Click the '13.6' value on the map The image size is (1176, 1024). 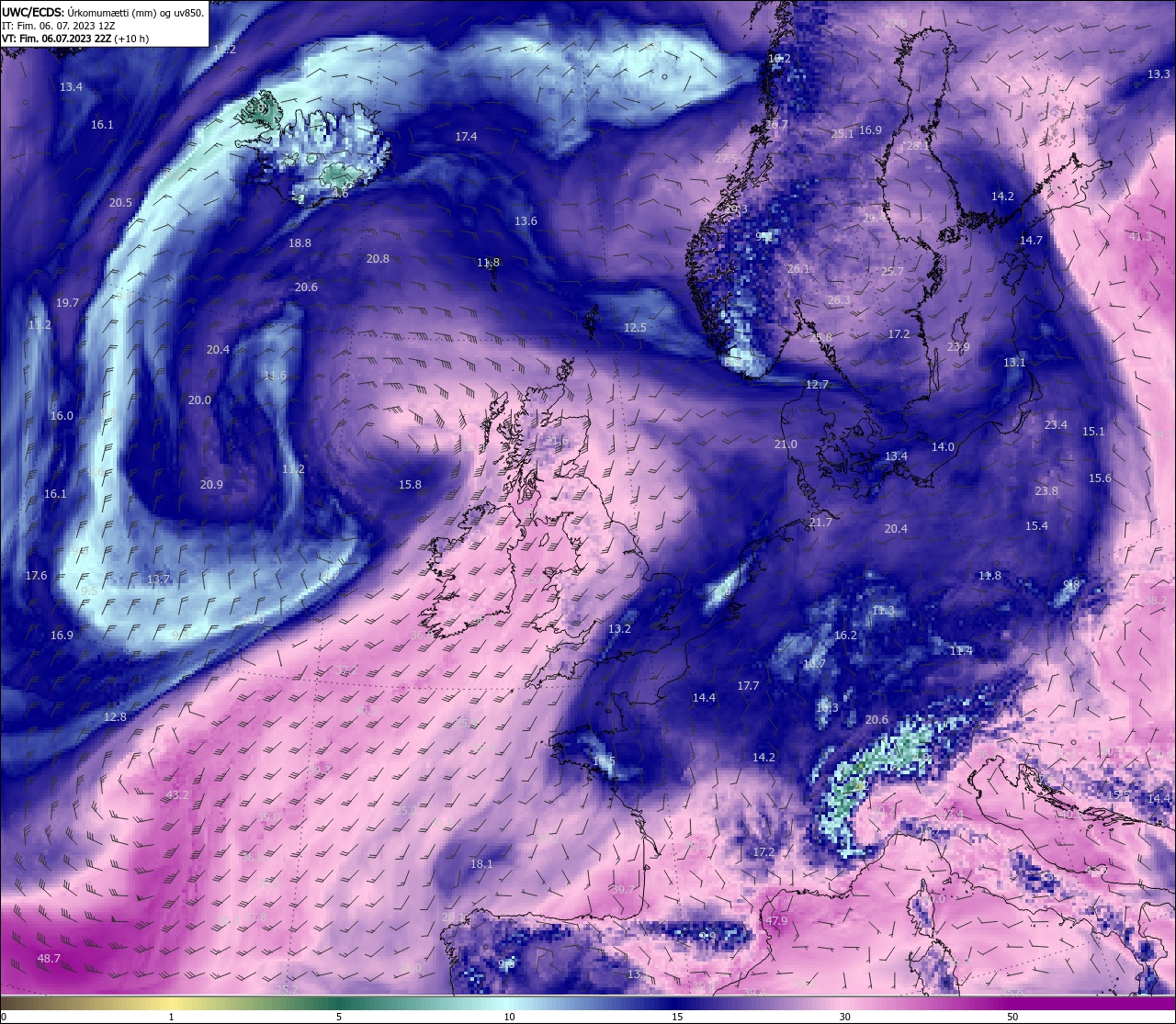tap(526, 221)
